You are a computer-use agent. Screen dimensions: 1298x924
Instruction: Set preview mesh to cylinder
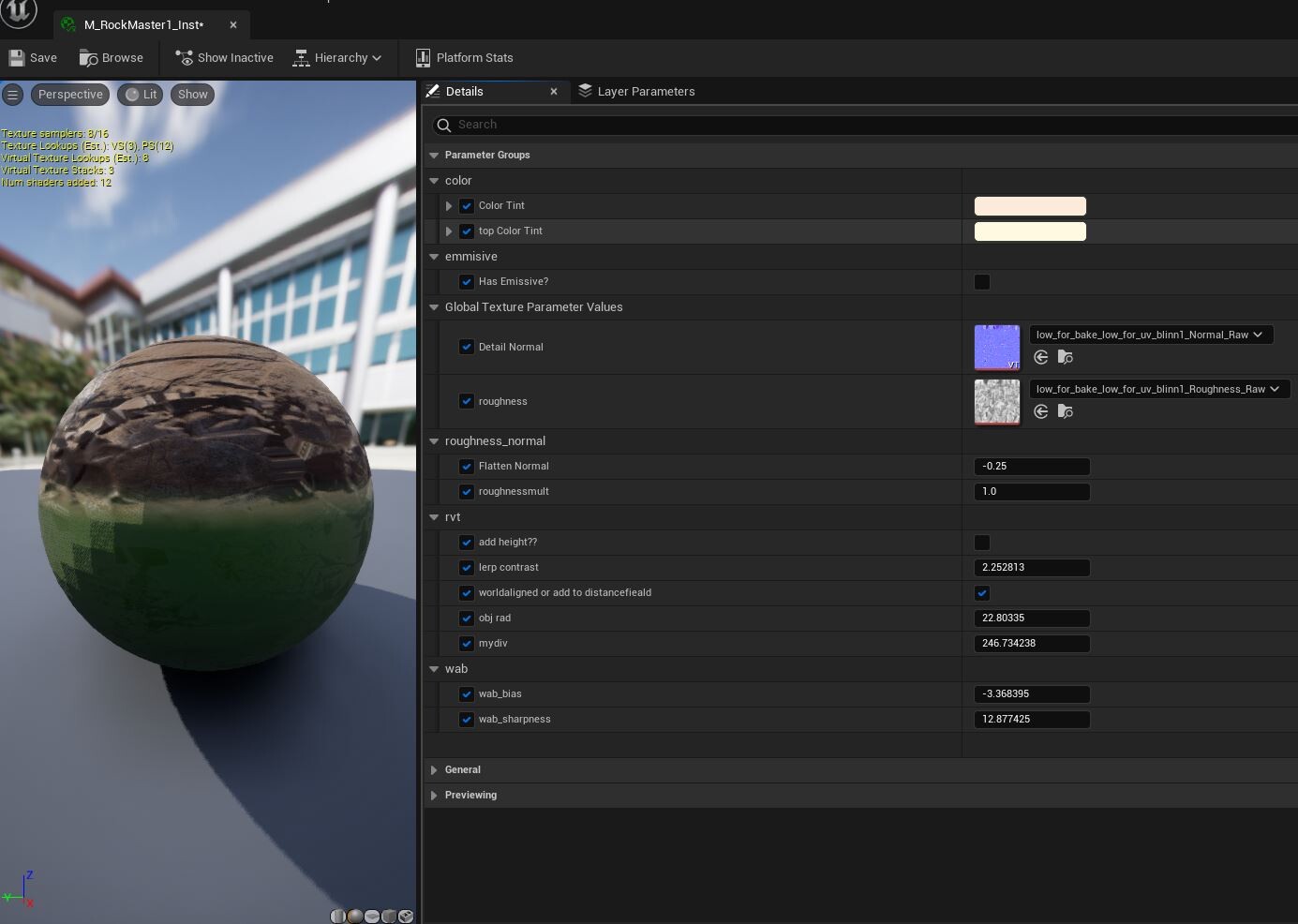point(338,916)
